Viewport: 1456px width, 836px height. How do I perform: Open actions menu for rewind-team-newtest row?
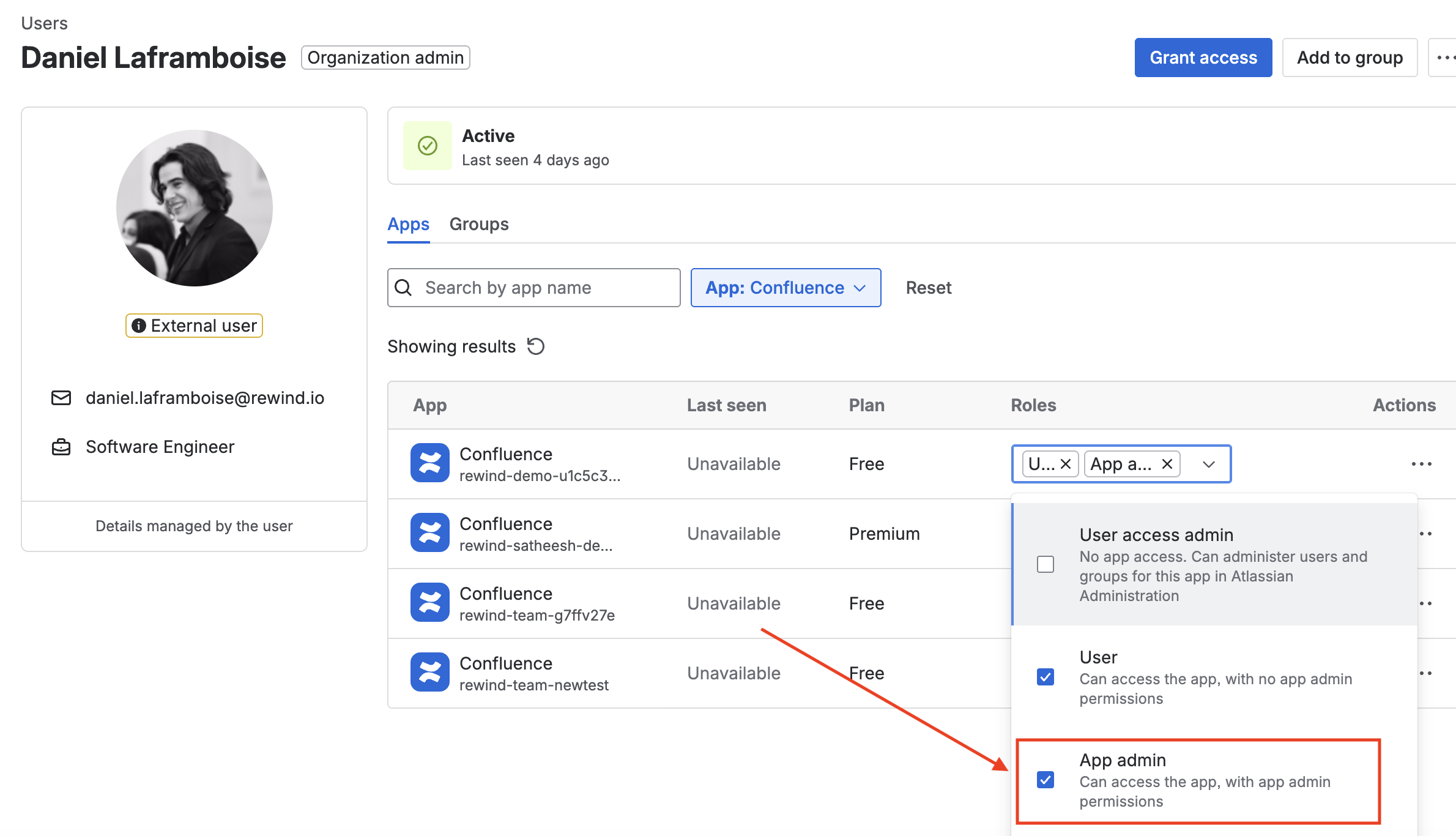pyautogui.click(x=1426, y=673)
